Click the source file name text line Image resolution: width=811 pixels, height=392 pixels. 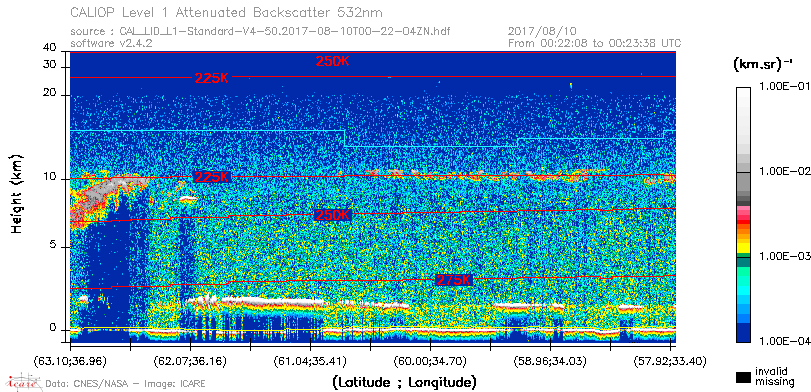click(260, 32)
